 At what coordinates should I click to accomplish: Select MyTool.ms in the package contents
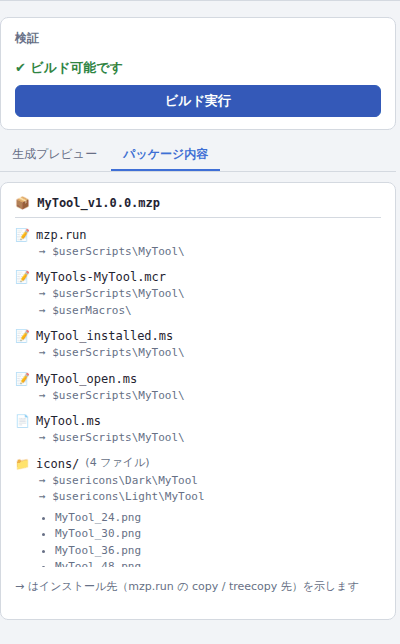tap(68, 421)
